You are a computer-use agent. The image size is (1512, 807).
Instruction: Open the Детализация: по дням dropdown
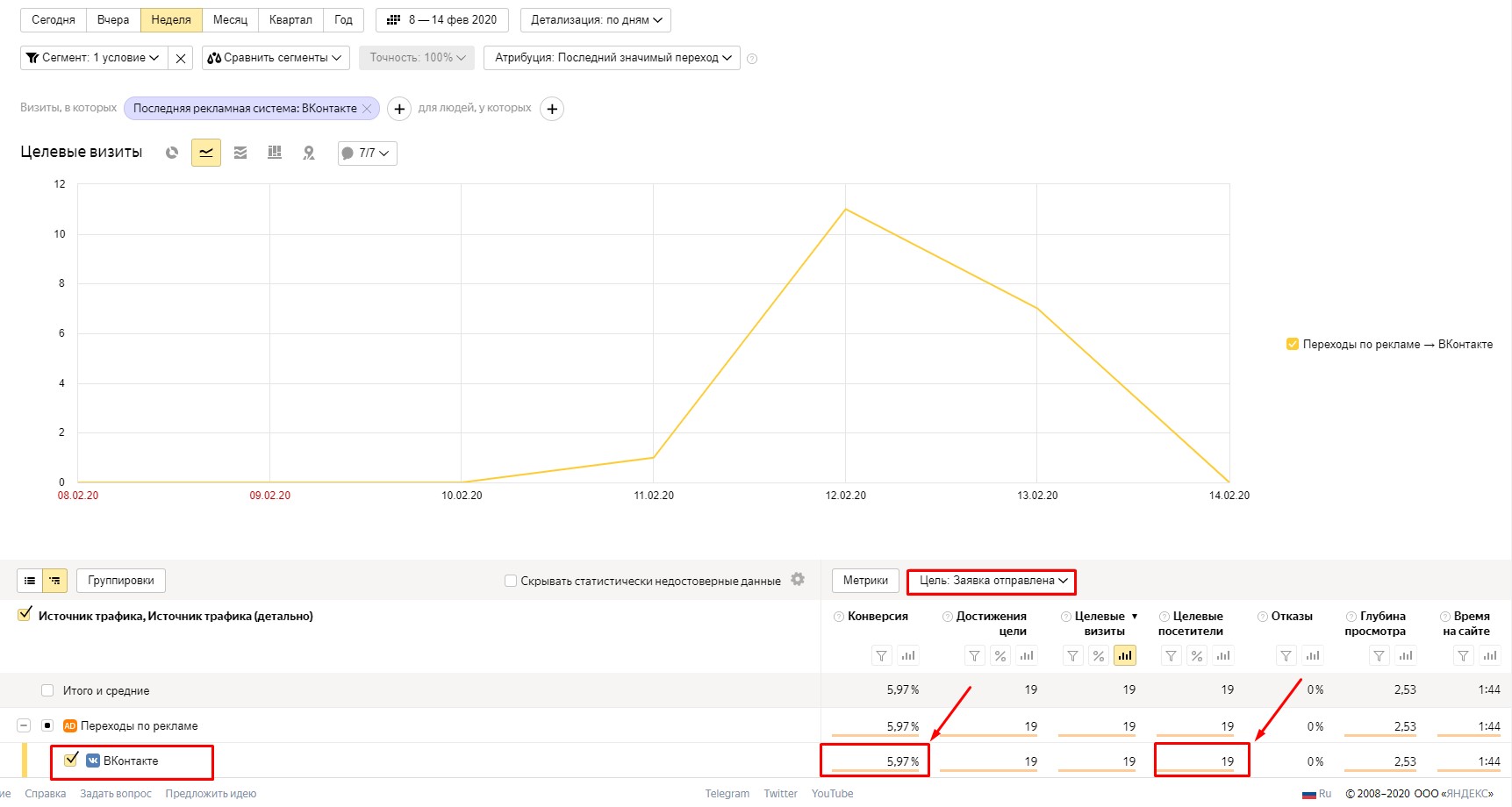(596, 20)
